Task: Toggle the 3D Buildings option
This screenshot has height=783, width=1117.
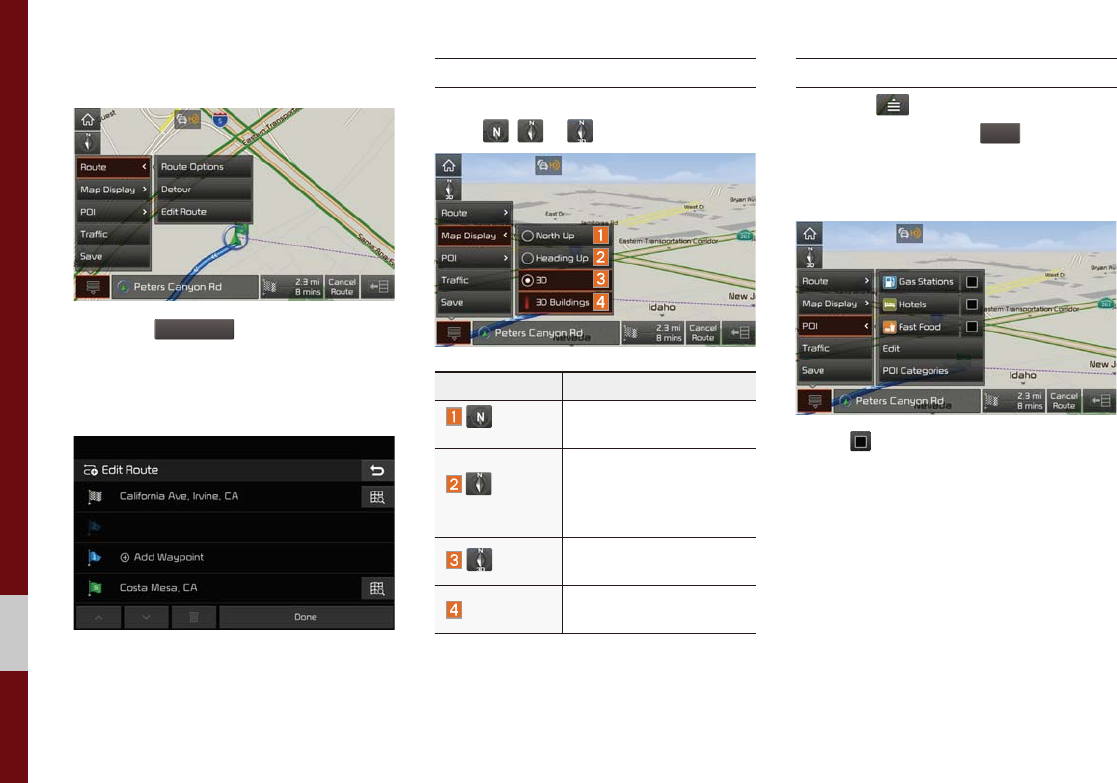Action: 564,303
